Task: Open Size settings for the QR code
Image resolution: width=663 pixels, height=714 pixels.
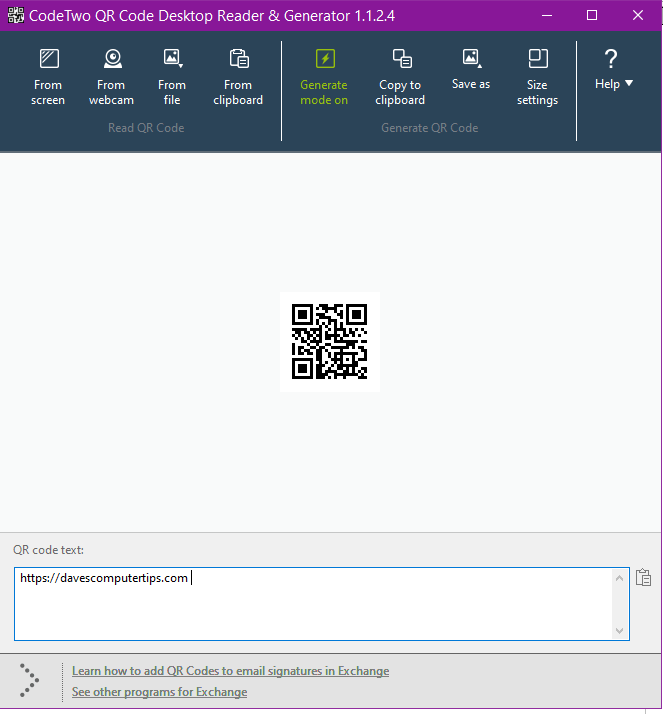Action: click(x=537, y=77)
